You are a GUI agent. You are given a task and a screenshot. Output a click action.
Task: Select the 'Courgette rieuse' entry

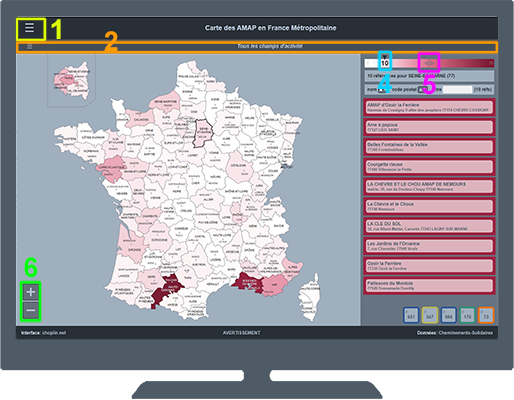tap(429, 167)
